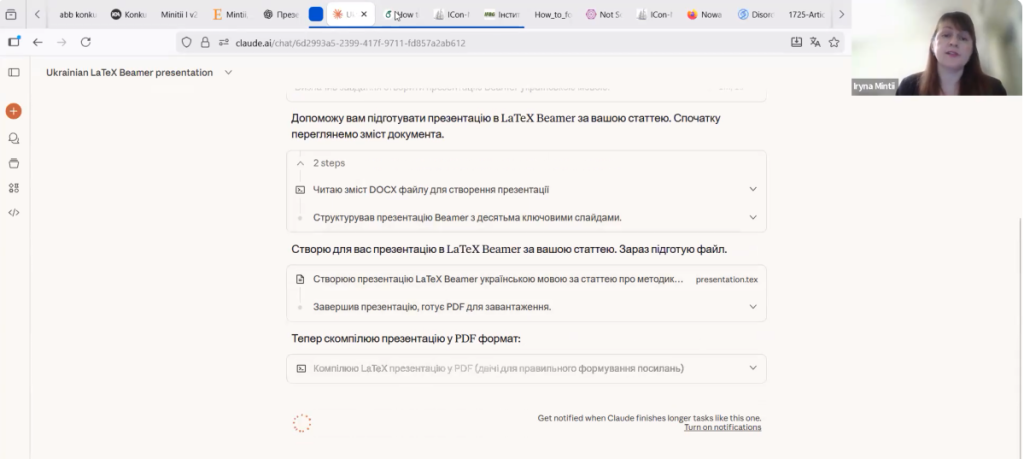Click the "Turn on notifications" link
This screenshot has width=1024, height=459.
(722, 427)
